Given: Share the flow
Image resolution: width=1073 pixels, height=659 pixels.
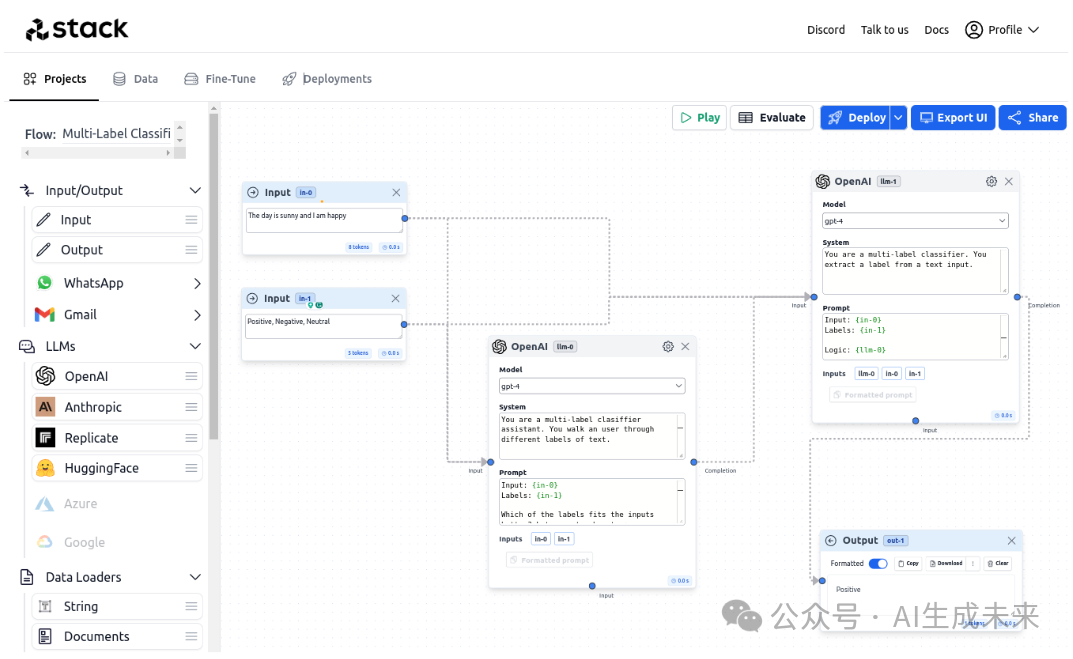Looking at the screenshot, I should (x=1033, y=118).
